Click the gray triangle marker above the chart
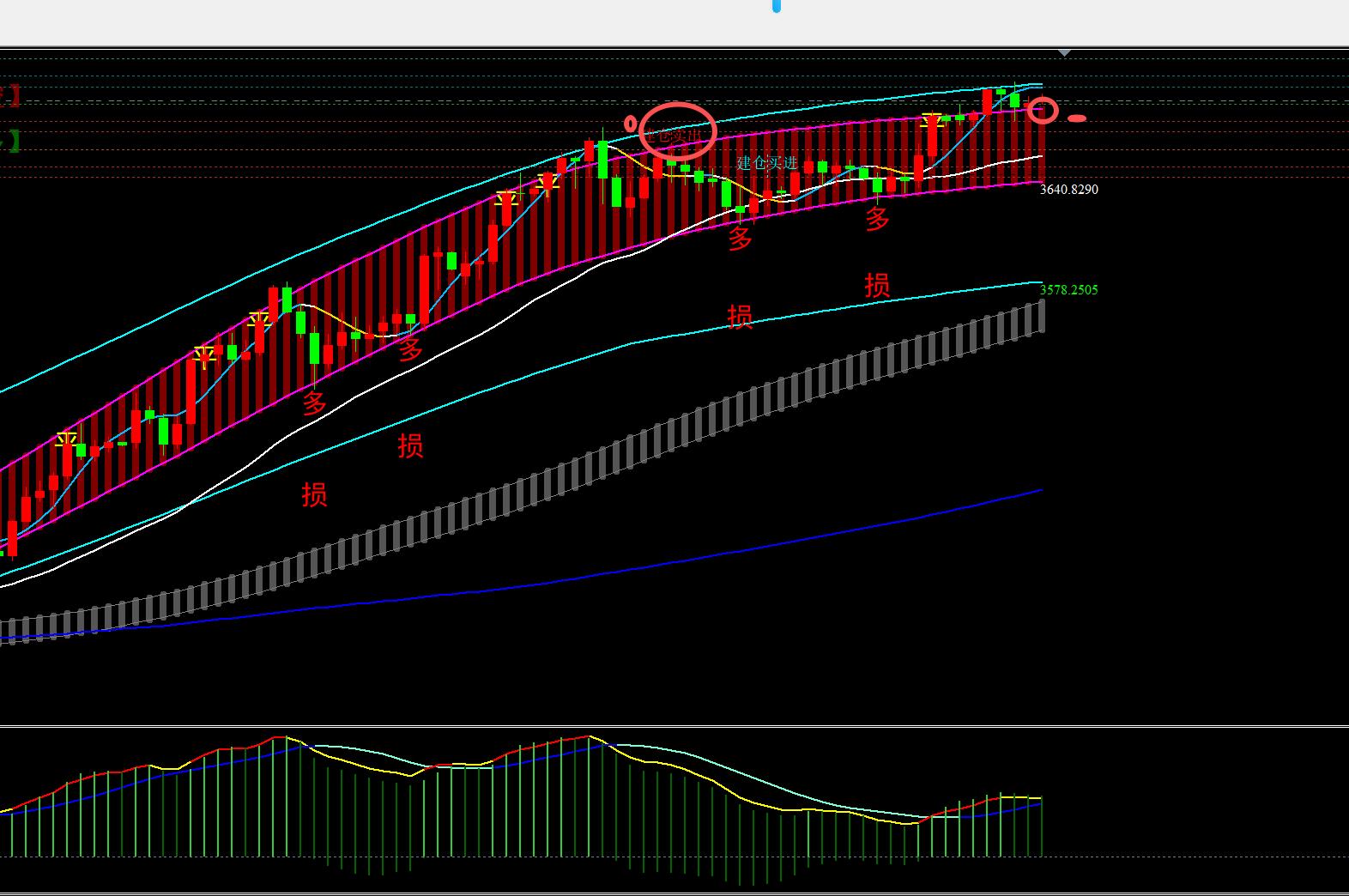This screenshot has height=896, width=1349. (x=1064, y=53)
